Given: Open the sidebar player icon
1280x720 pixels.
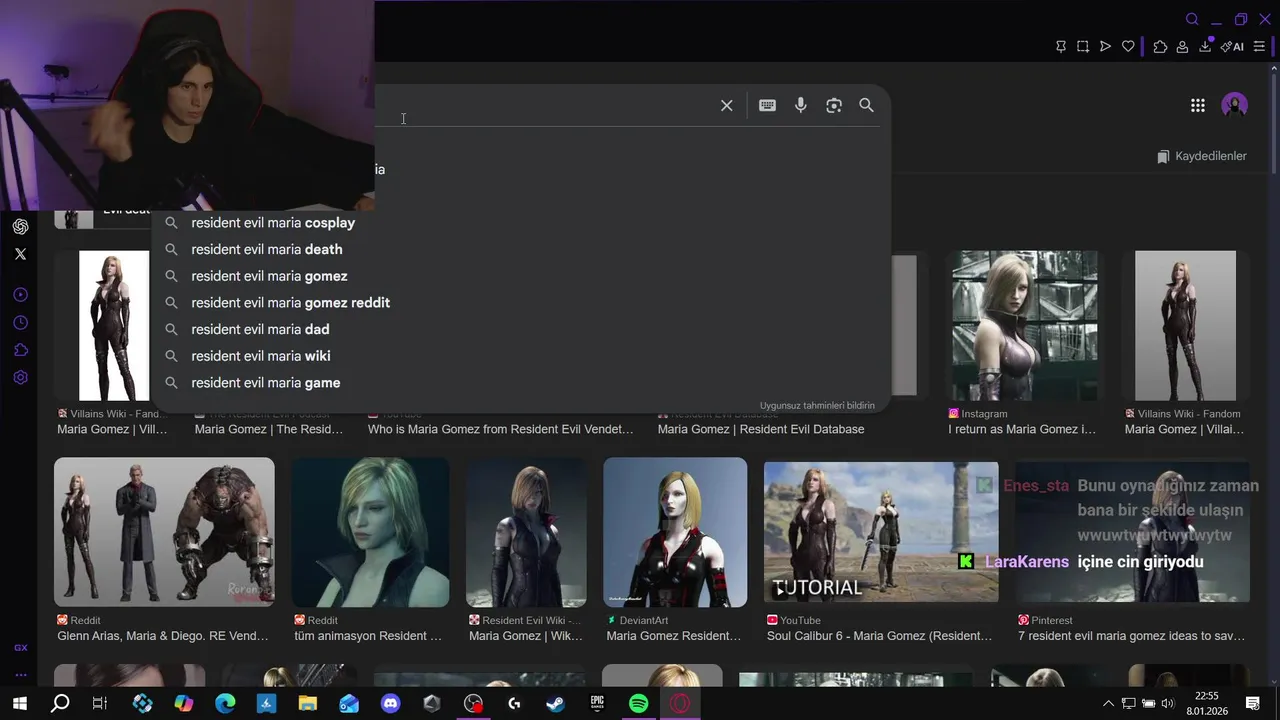Looking at the screenshot, I should coord(20,295).
